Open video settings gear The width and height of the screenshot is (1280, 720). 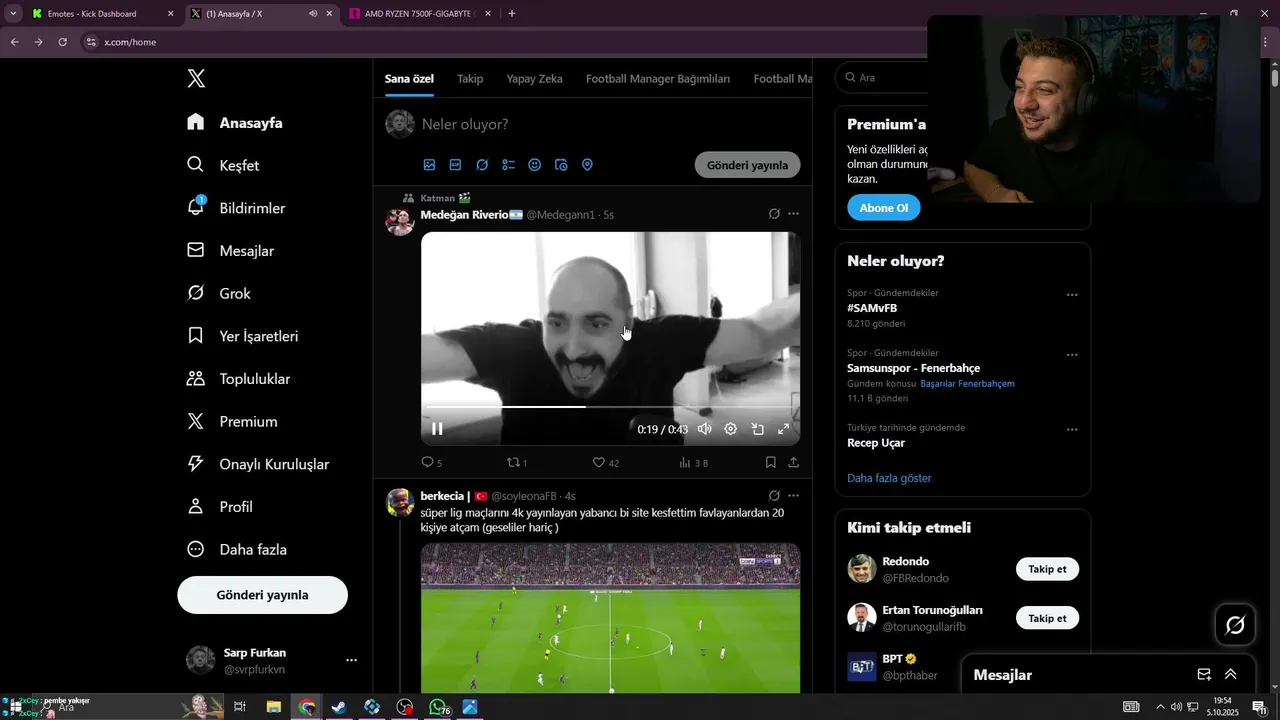(x=731, y=429)
